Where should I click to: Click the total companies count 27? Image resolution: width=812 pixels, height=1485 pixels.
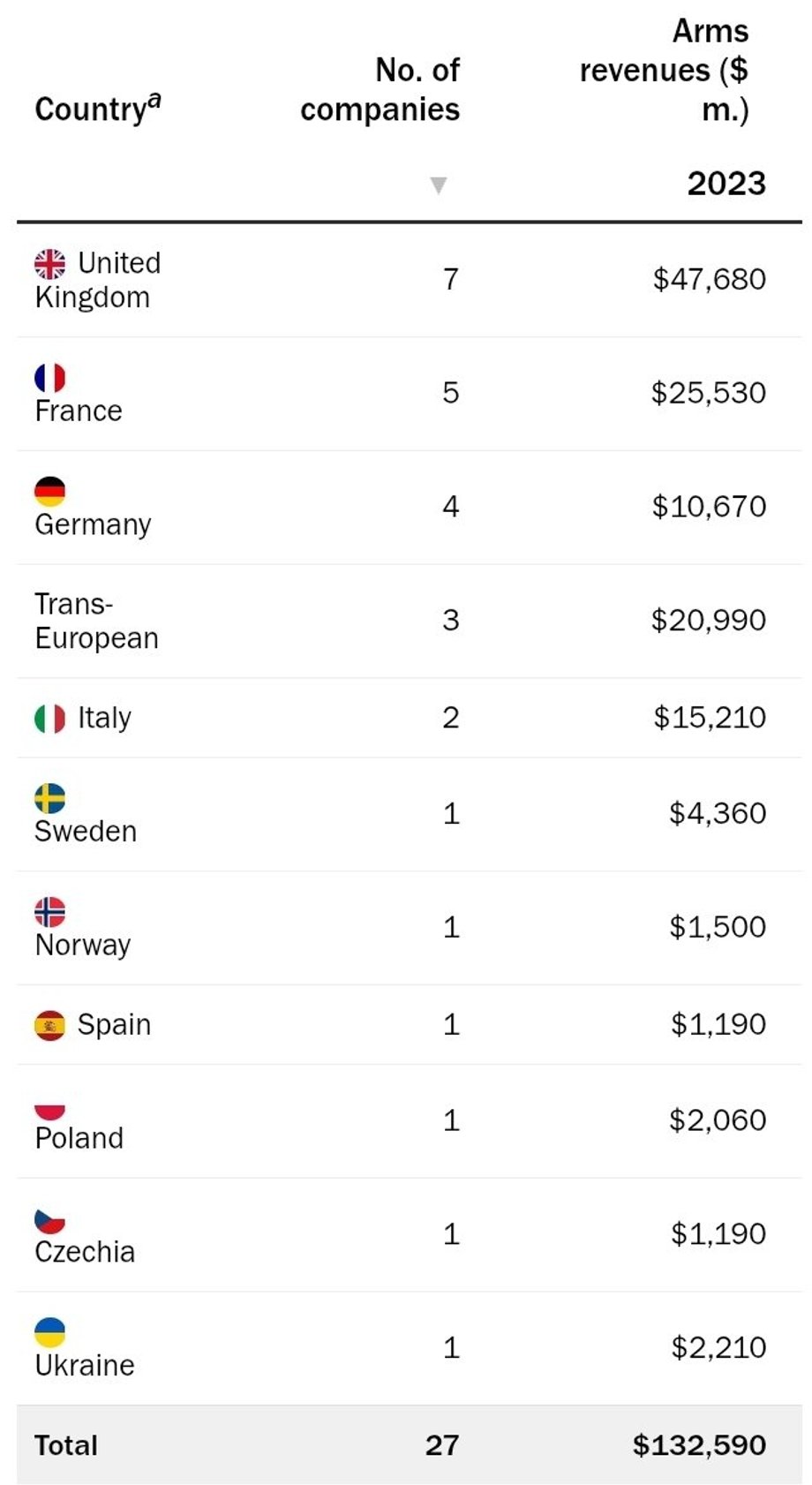click(442, 1445)
